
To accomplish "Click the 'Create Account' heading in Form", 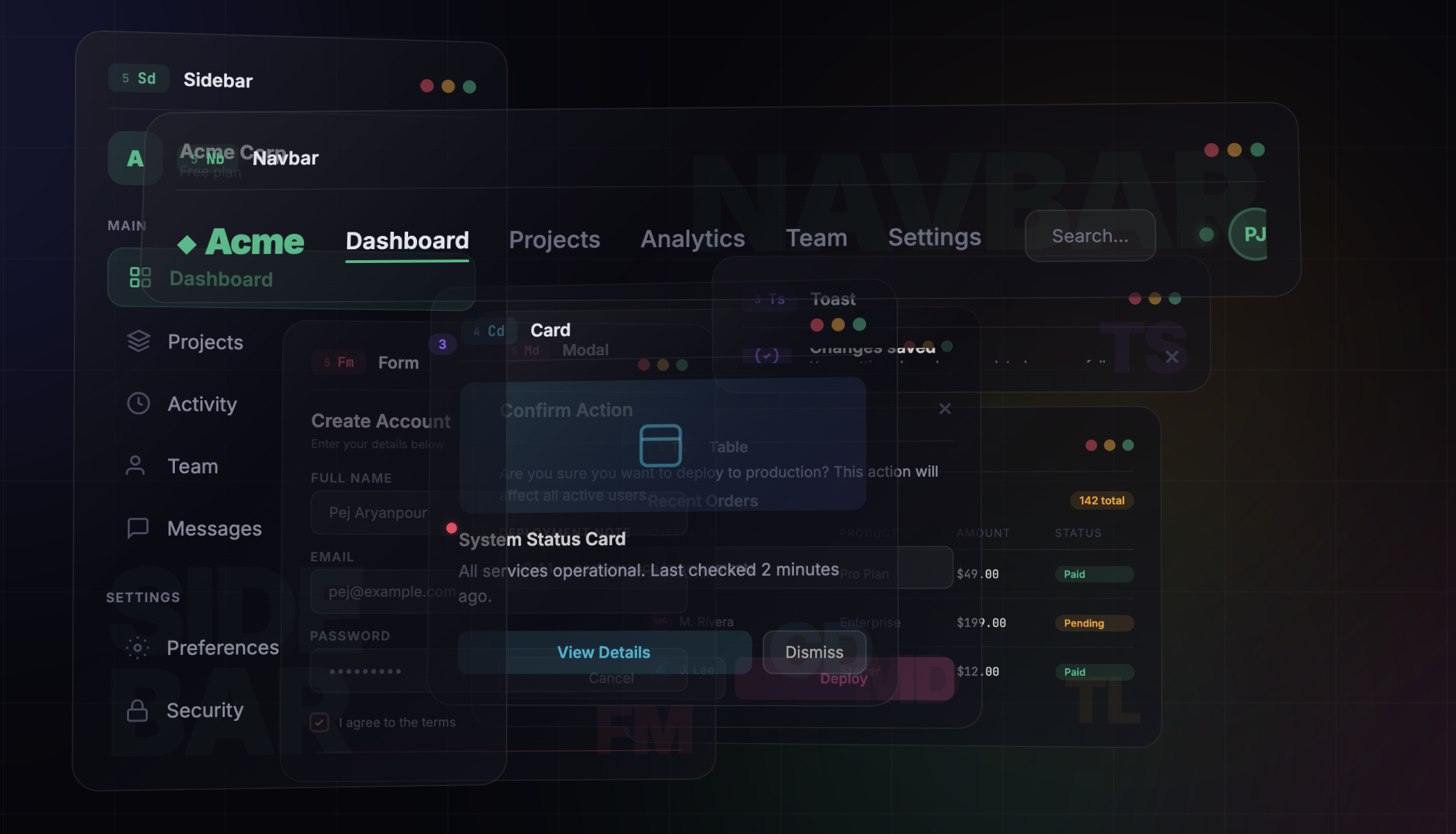I will pos(380,421).
